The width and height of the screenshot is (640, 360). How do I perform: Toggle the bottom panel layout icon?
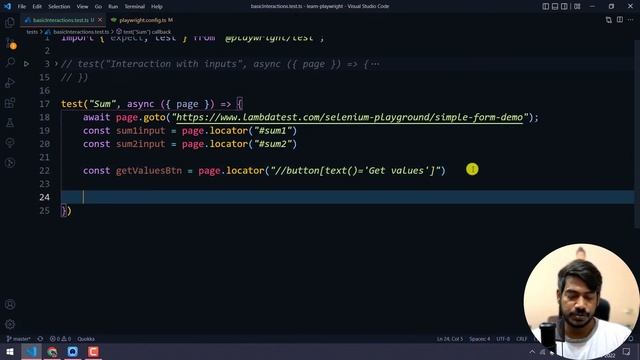tap(555, 7)
